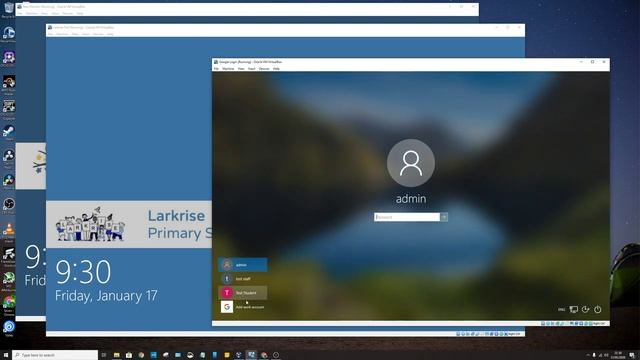
Task: Click the system tray clock
Action: (x=618, y=355)
